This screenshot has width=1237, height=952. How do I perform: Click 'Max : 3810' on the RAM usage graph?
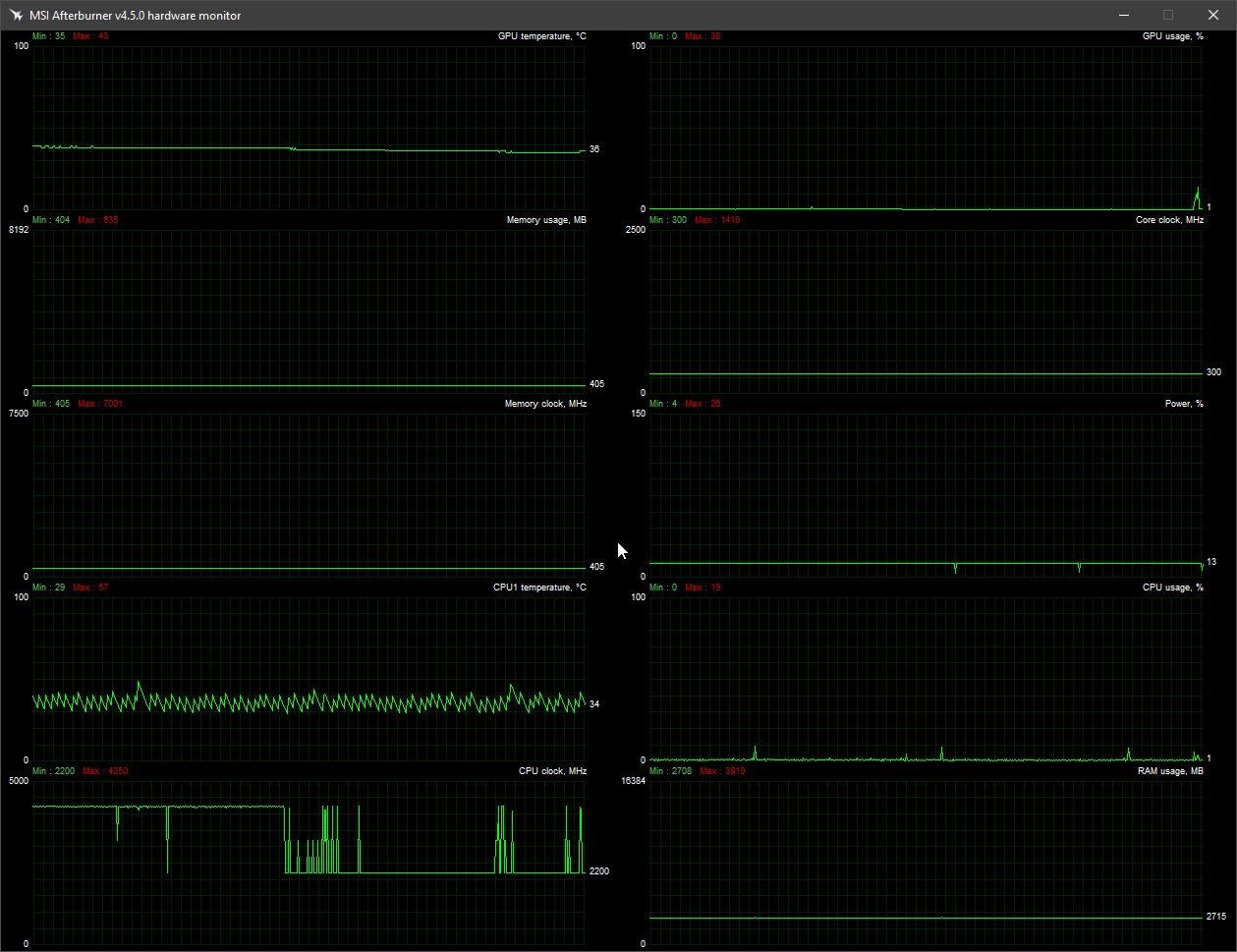(x=722, y=771)
